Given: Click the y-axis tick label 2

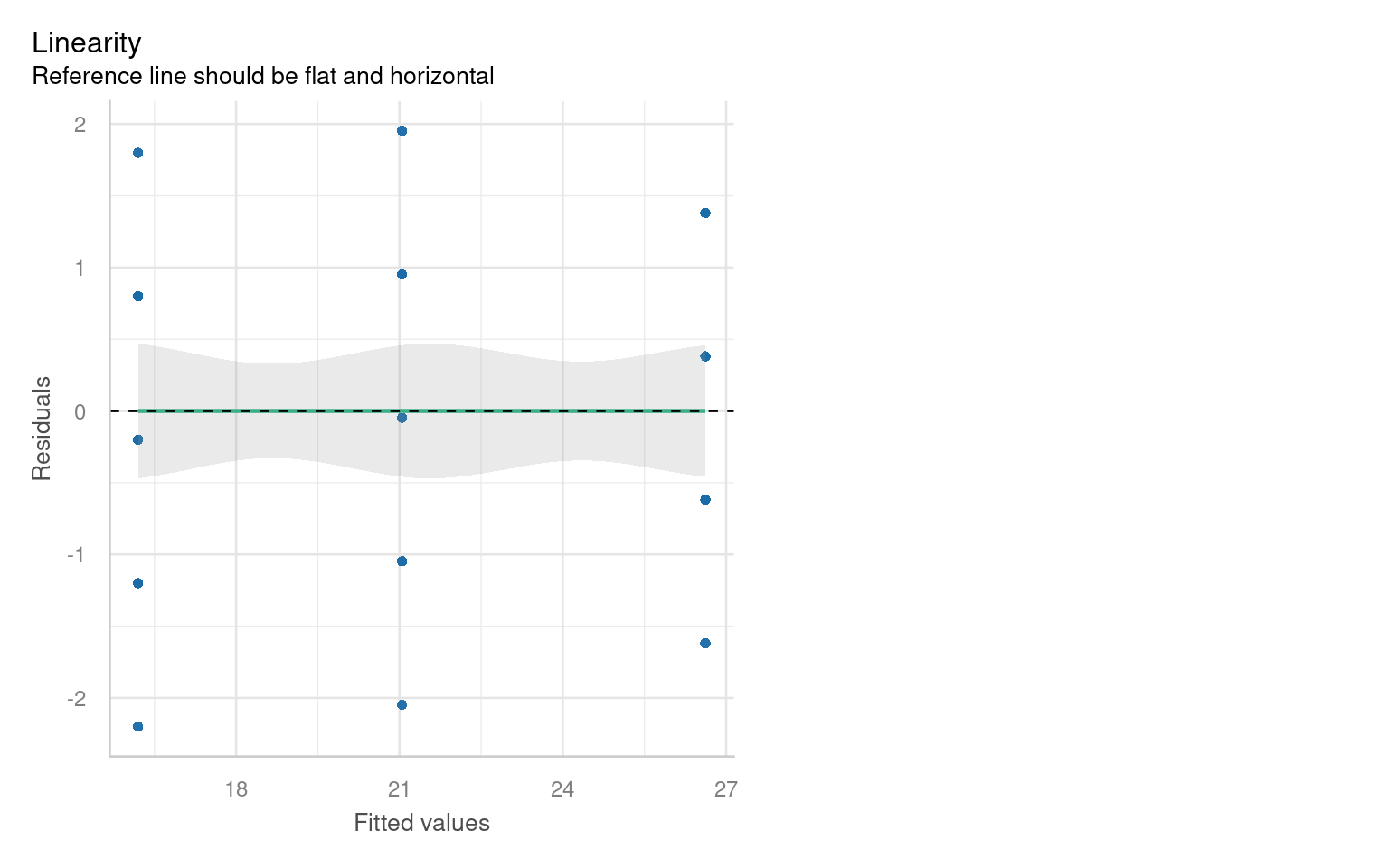Looking at the screenshot, I should 80,125.
